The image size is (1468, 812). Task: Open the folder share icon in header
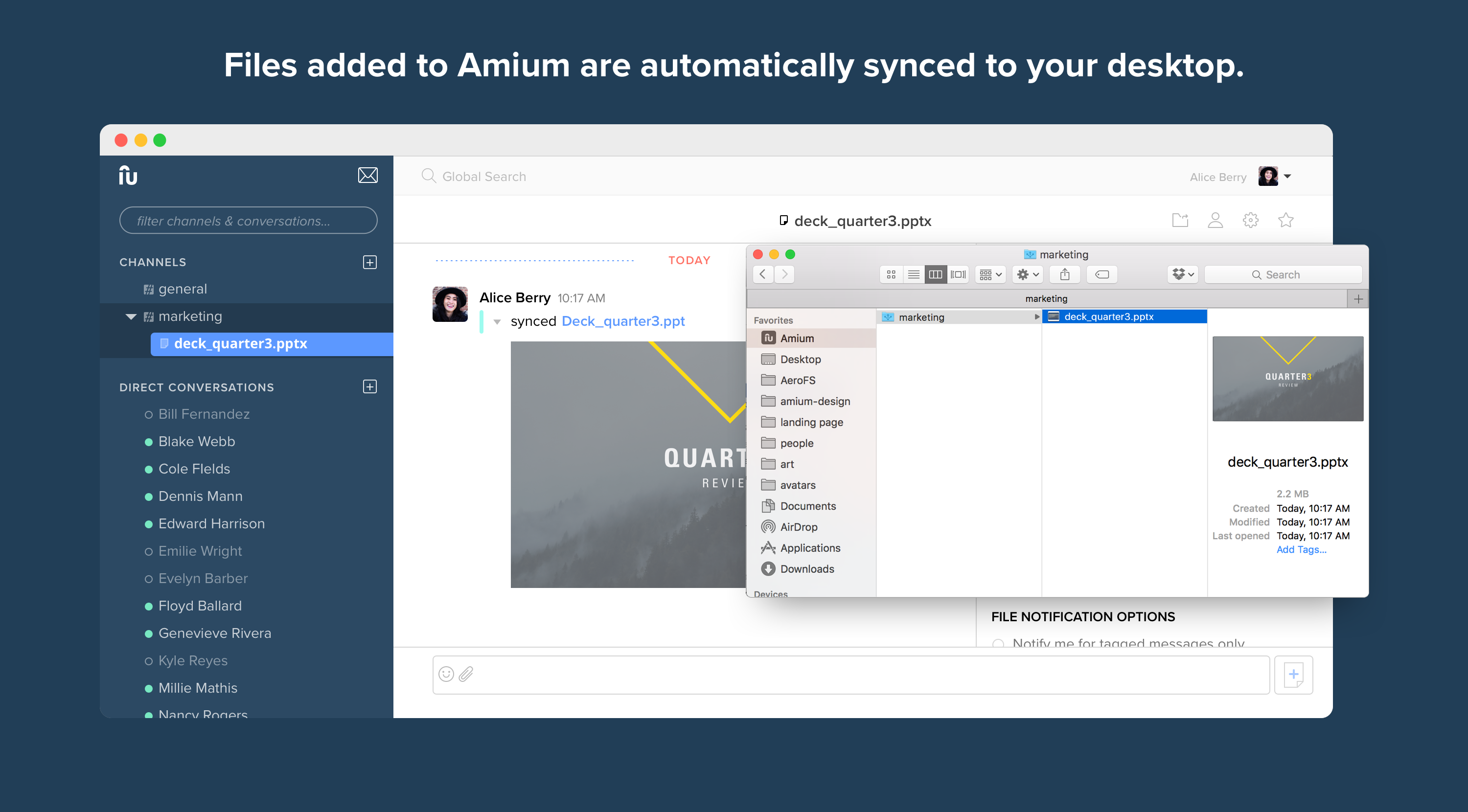1180,220
